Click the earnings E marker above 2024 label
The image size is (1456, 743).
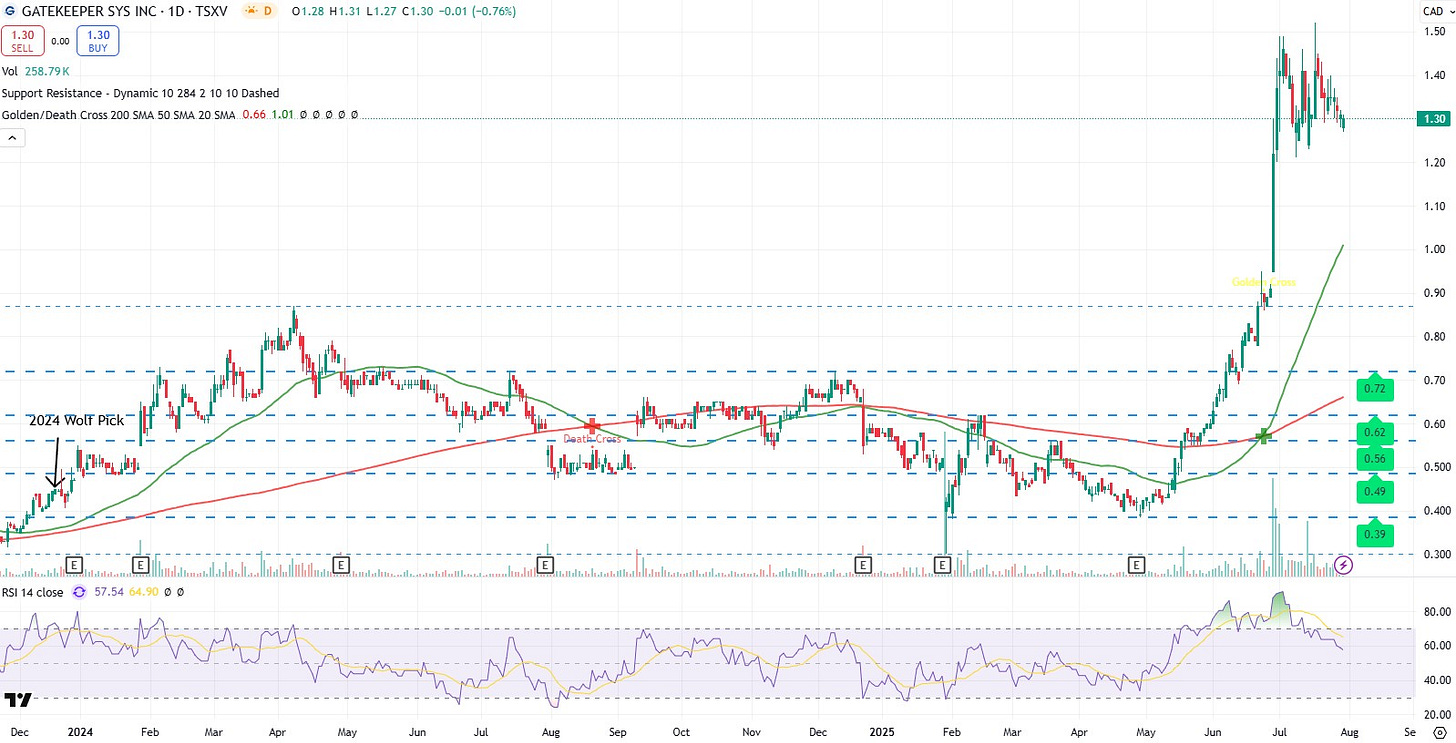75,565
